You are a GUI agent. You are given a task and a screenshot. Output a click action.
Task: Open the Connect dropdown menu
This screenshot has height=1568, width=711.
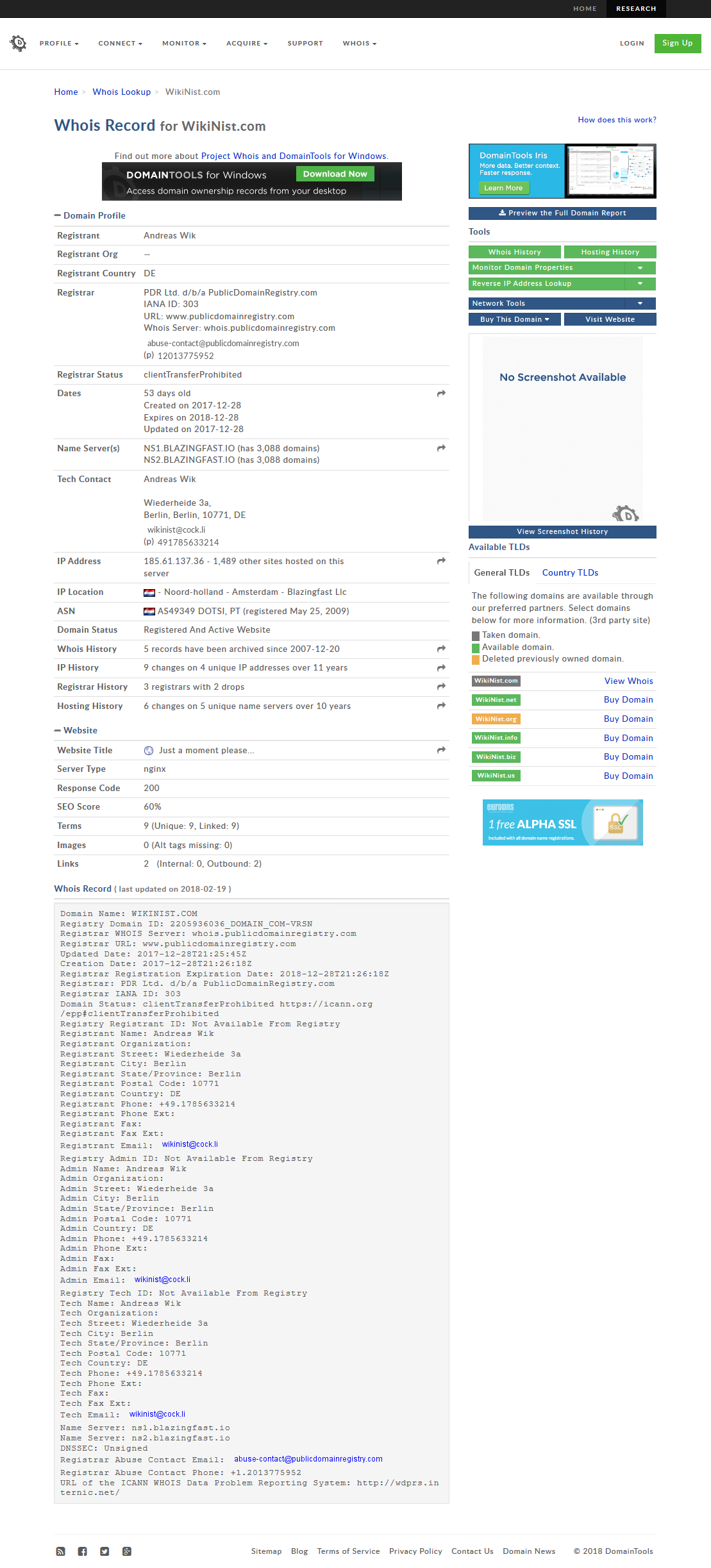(121, 44)
